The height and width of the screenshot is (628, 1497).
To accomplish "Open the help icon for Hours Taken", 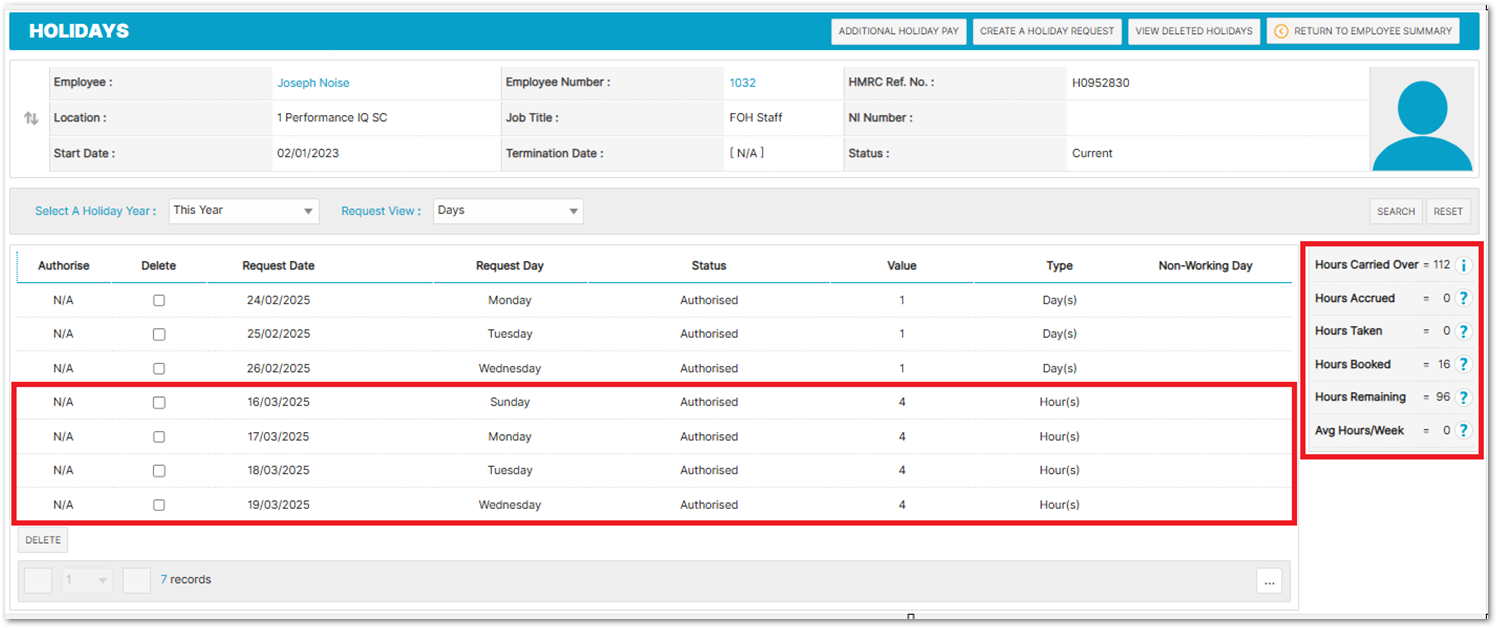I will 1463,331.
